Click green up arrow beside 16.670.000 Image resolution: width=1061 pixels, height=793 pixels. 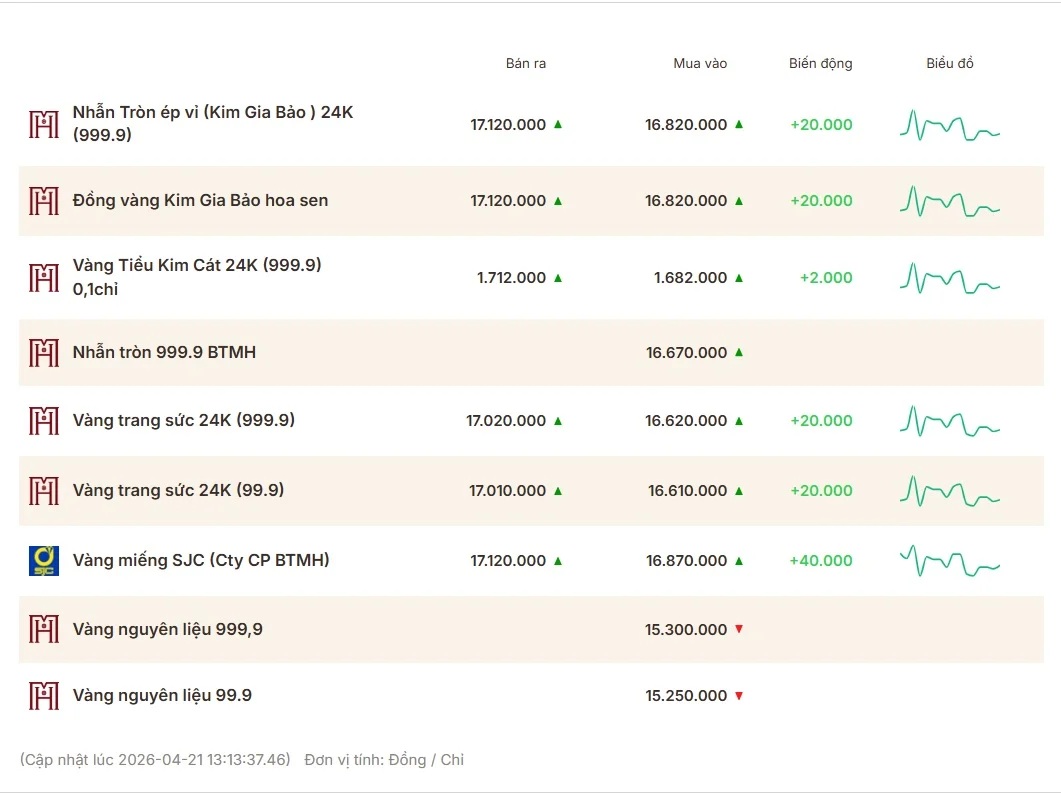click(x=739, y=352)
